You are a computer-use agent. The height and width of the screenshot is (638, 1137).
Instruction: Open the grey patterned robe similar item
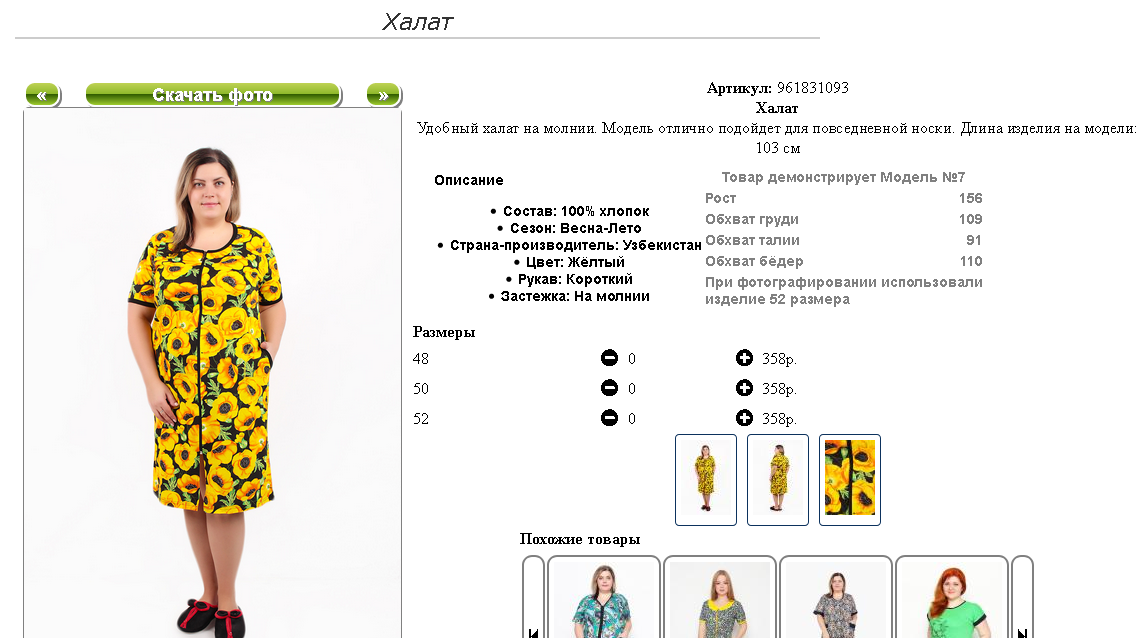(836, 597)
